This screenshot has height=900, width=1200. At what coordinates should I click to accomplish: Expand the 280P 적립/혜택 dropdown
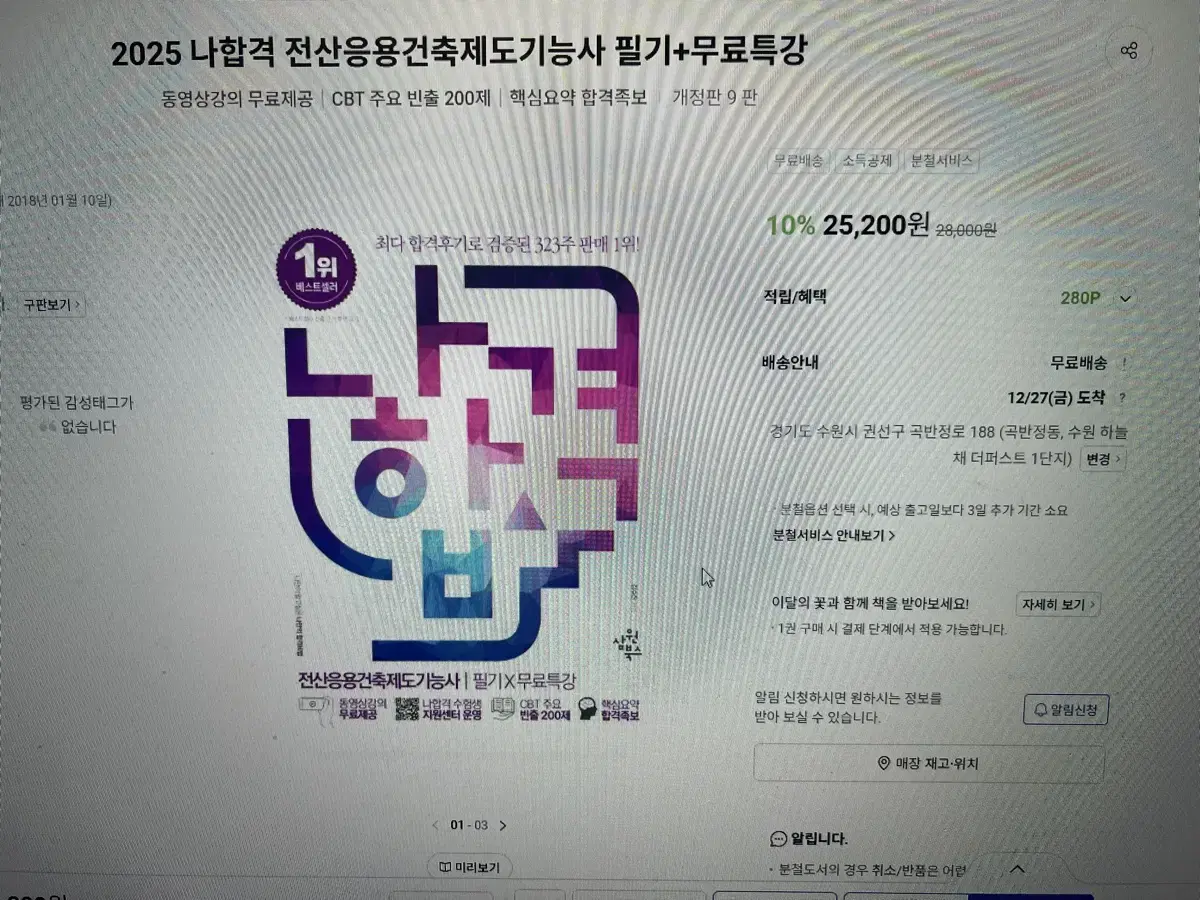[1125, 298]
